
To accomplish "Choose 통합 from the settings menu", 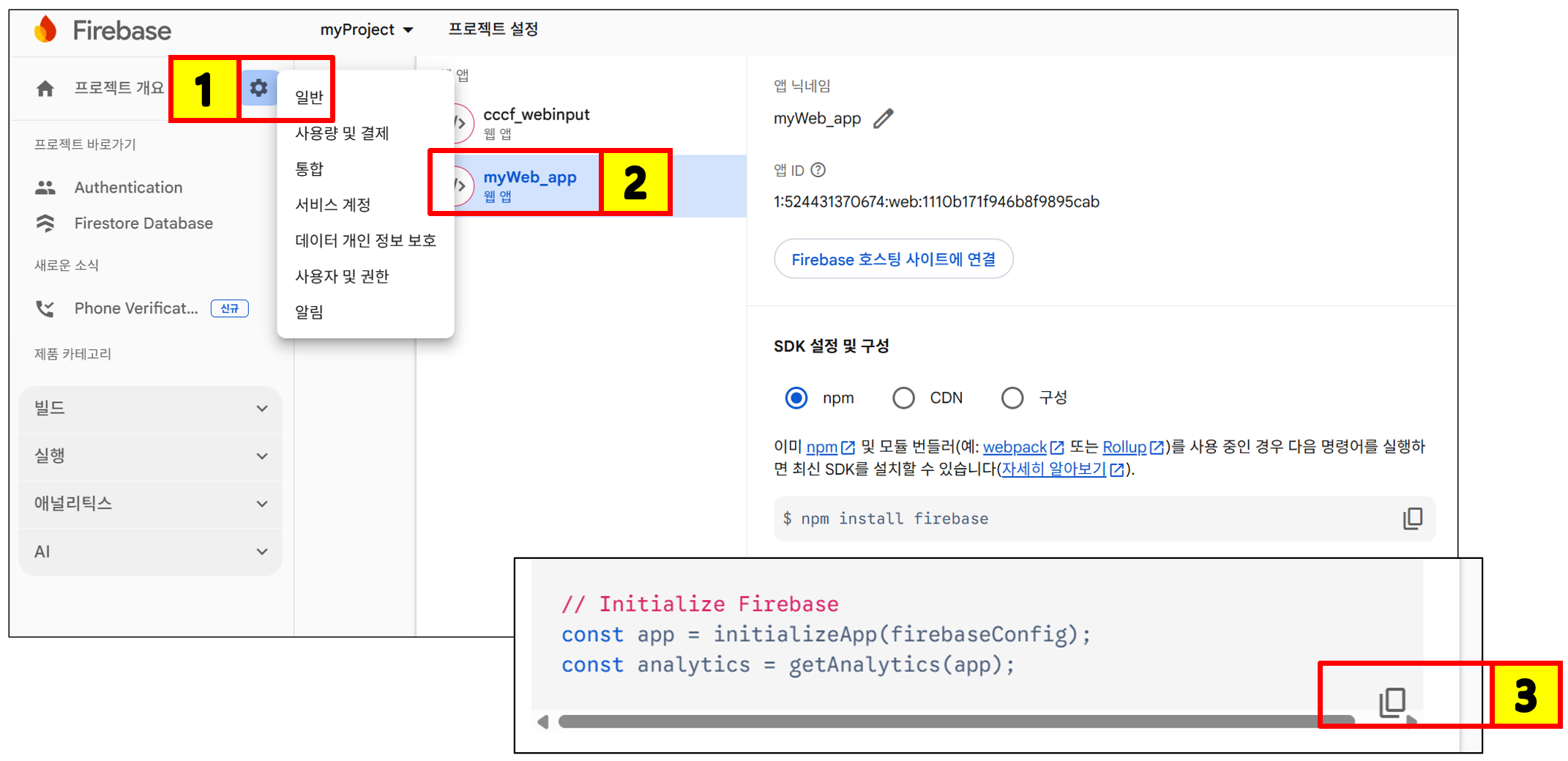I will 309,169.
